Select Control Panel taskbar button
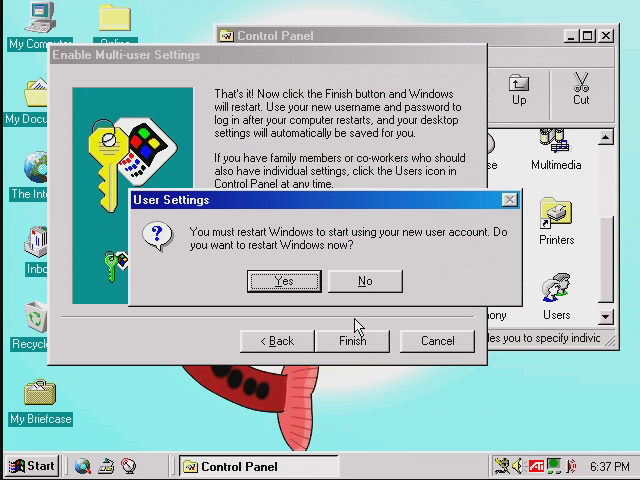640x480 pixels. click(259, 466)
